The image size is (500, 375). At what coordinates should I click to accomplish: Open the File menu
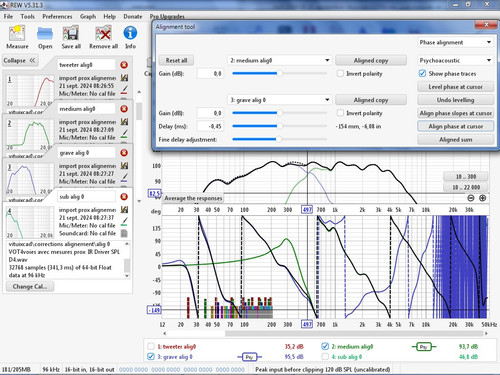(8, 16)
